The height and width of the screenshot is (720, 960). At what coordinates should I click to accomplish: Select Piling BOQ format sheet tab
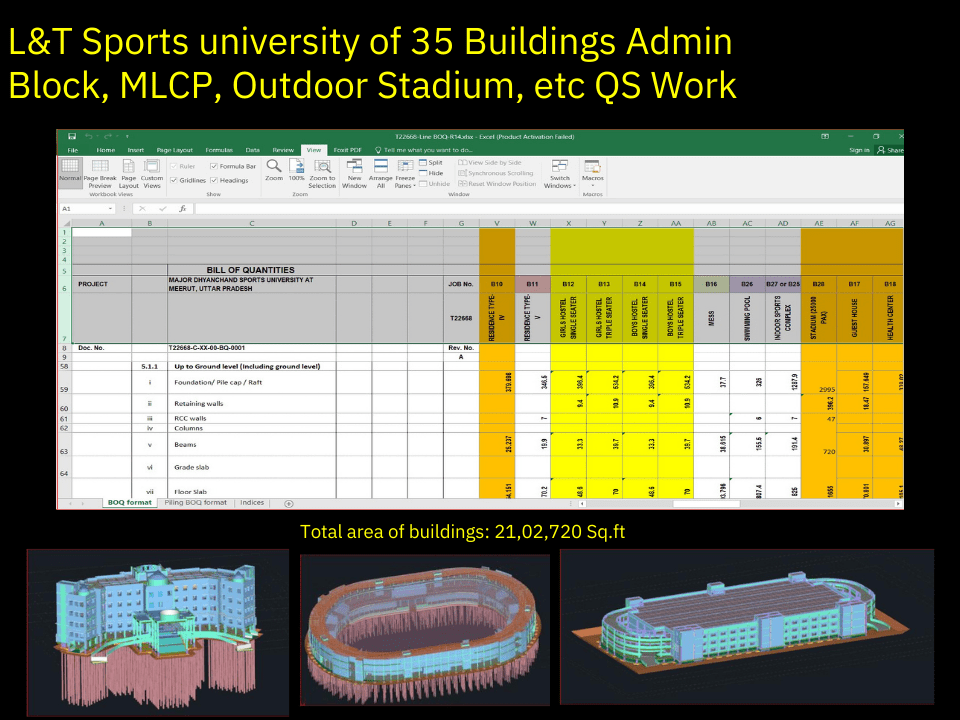click(195, 503)
